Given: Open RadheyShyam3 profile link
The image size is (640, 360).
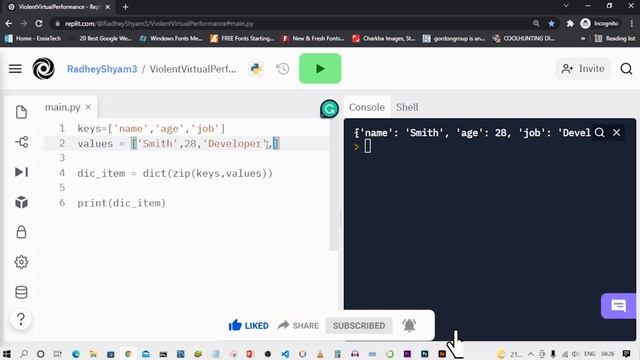Looking at the screenshot, I should [102, 69].
